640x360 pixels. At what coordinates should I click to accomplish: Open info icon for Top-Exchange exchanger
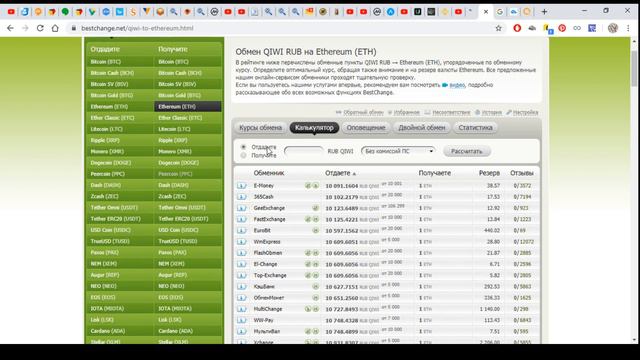pos(242,276)
